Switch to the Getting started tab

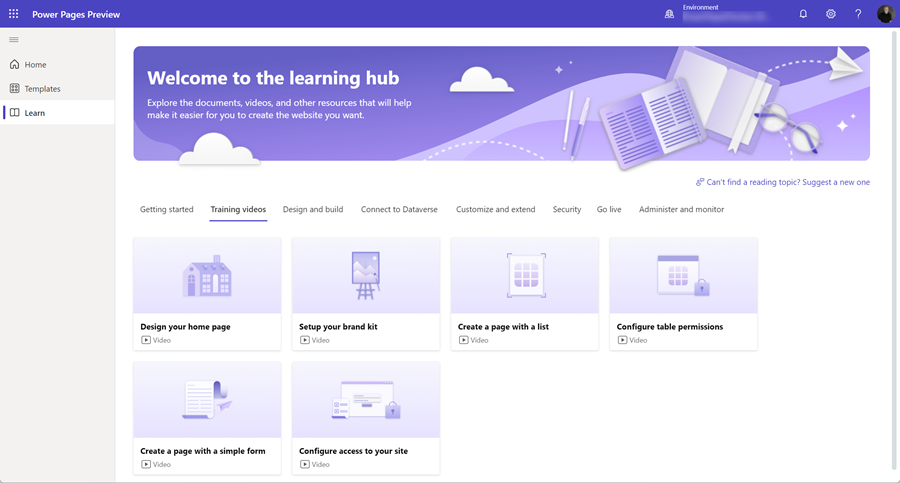click(166, 210)
